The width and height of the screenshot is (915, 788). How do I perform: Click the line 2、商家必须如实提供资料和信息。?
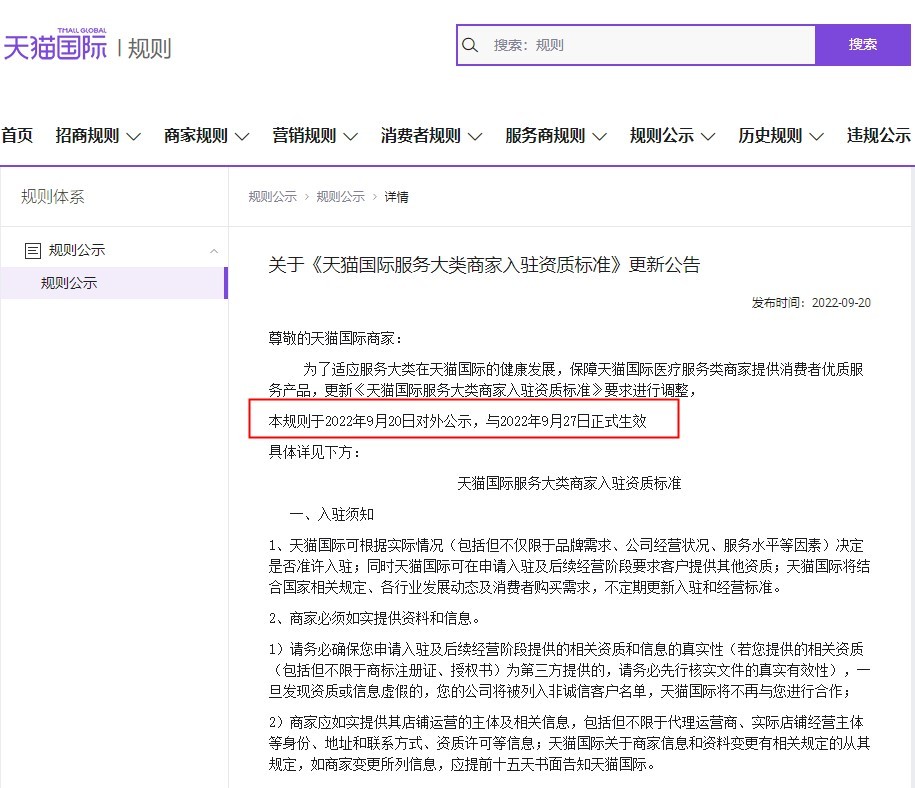point(377,618)
